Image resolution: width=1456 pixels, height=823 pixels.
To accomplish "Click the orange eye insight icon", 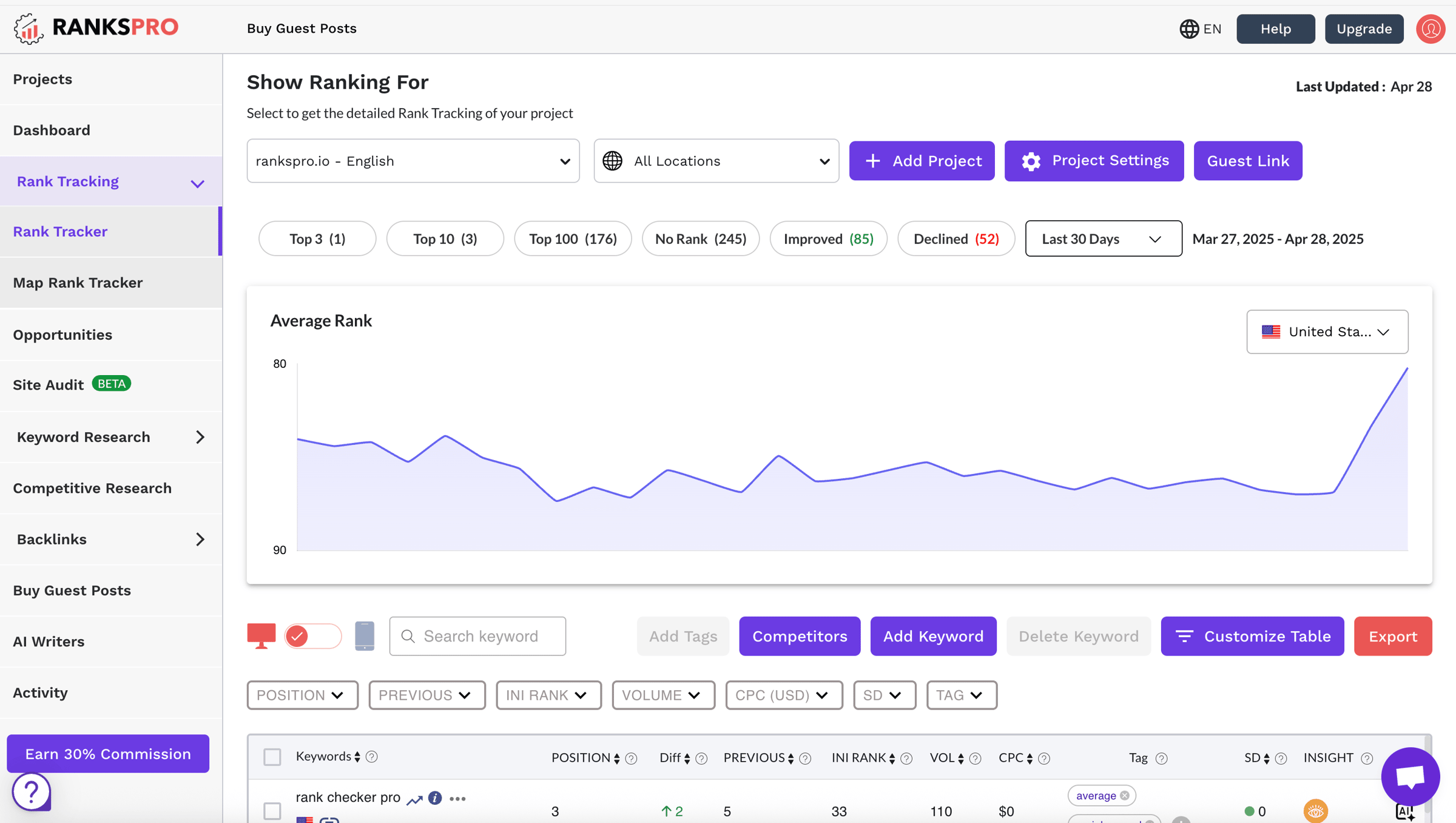I will tap(1315, 811).
